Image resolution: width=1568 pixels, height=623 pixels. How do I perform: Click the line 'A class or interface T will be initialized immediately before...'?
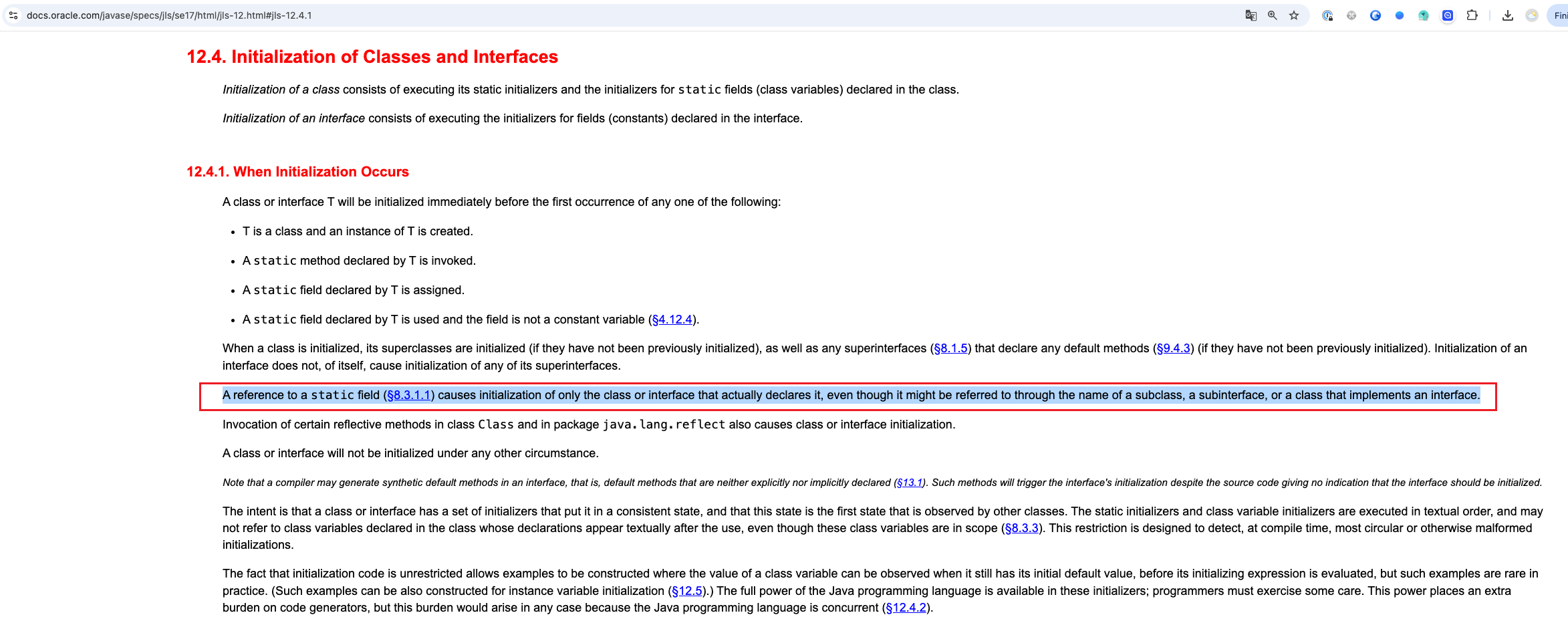(x=501, y=202)
